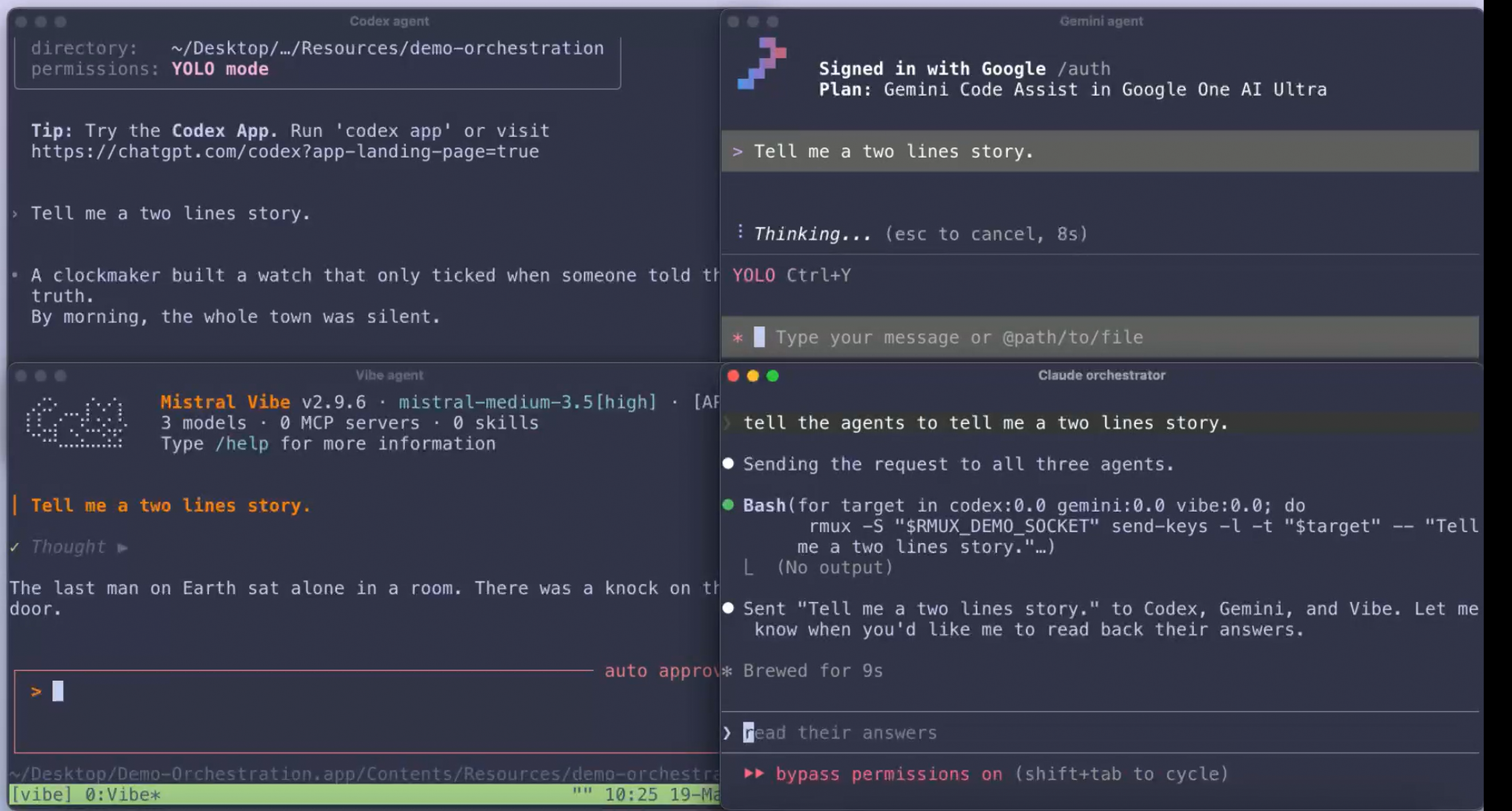Click "0 skills" in Vibe agent header
Viewport: 1512px width, 811px height.
pos(495,423)
